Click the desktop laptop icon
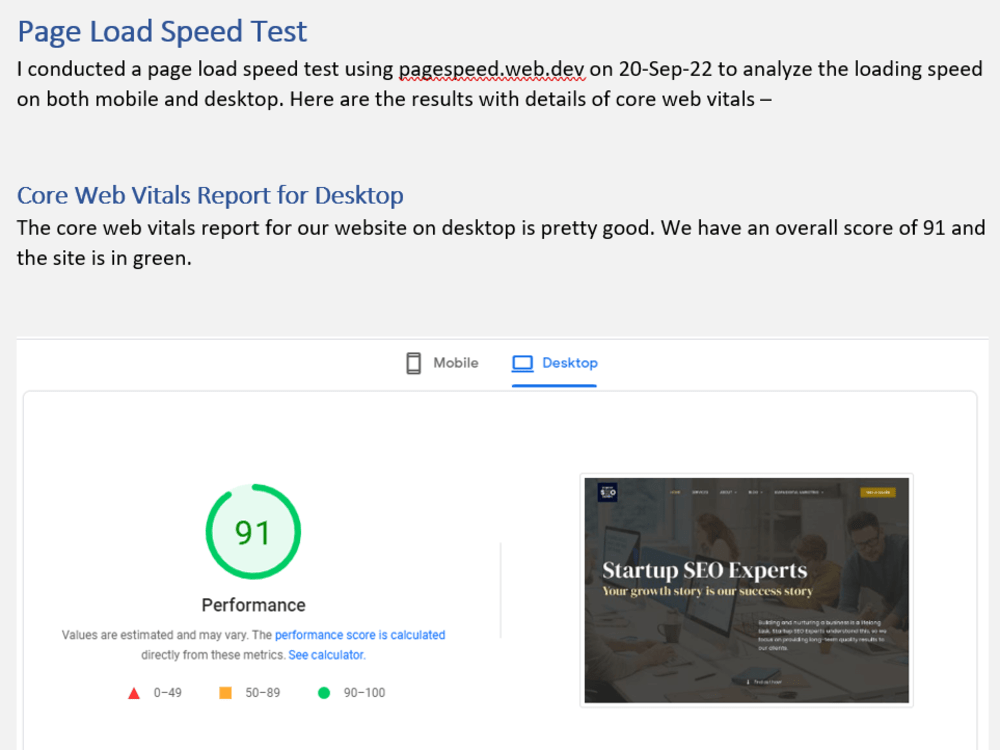Viewport: 1000px width, 750px height. 522,363
